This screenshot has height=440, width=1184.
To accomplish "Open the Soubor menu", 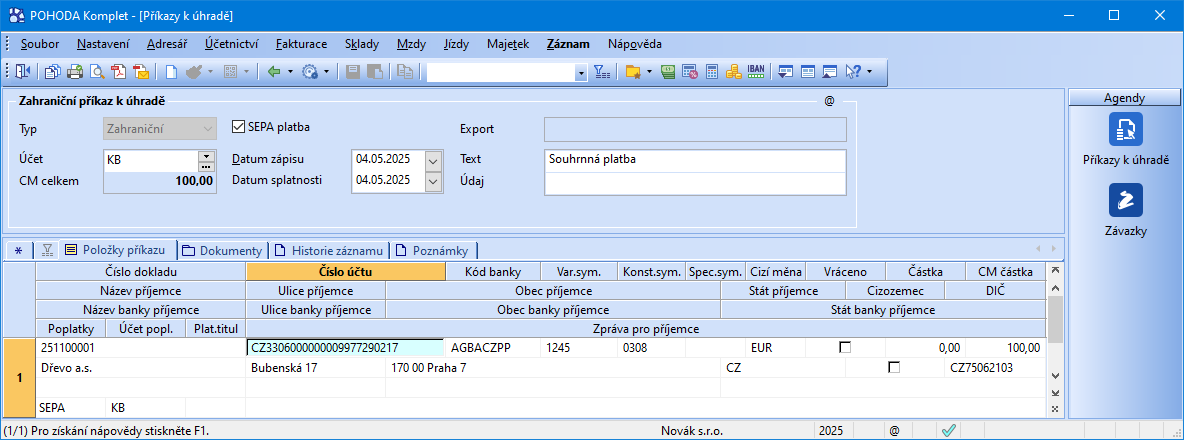I will [x=40, y=44].
